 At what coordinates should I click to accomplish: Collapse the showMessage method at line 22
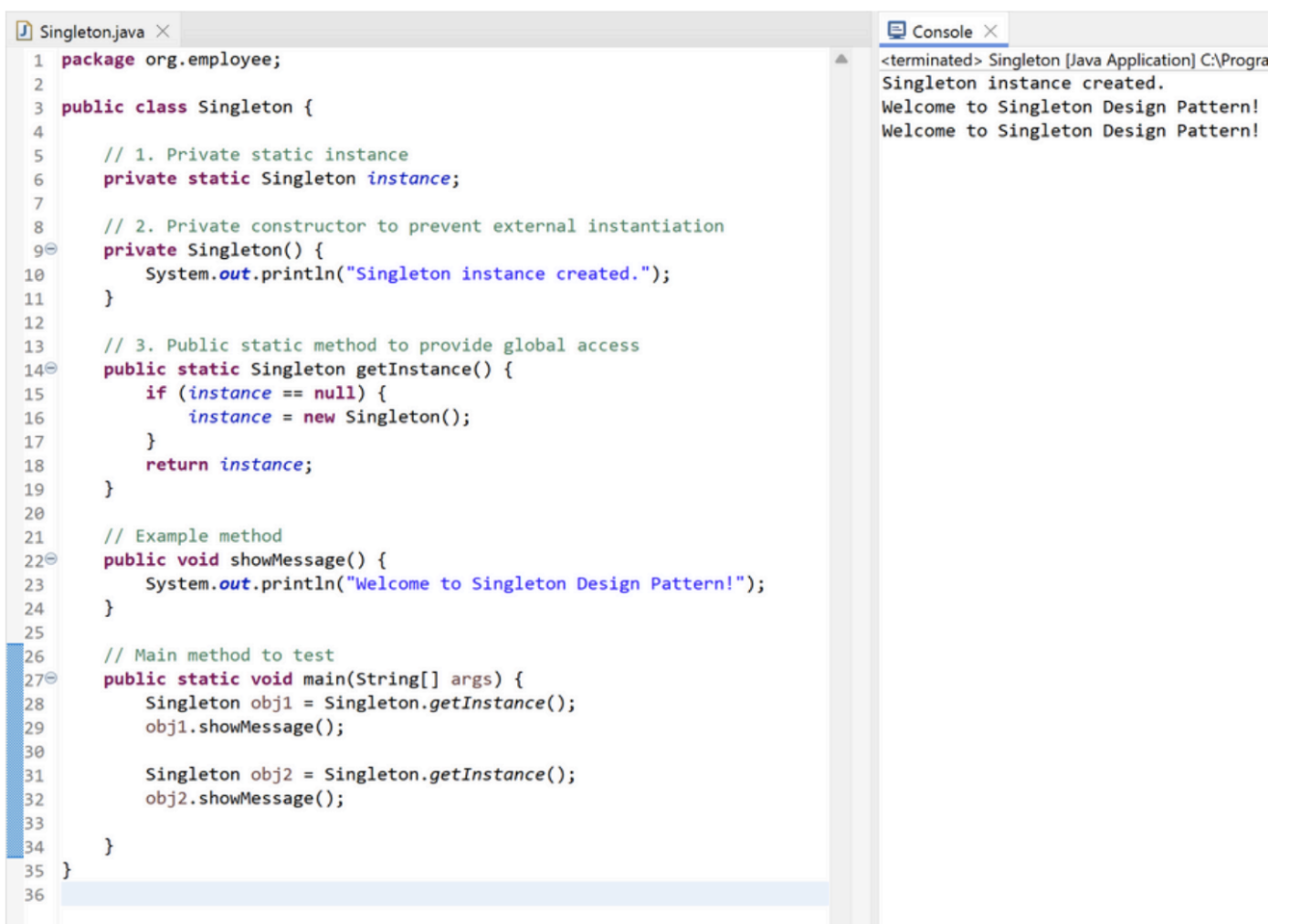51,559
